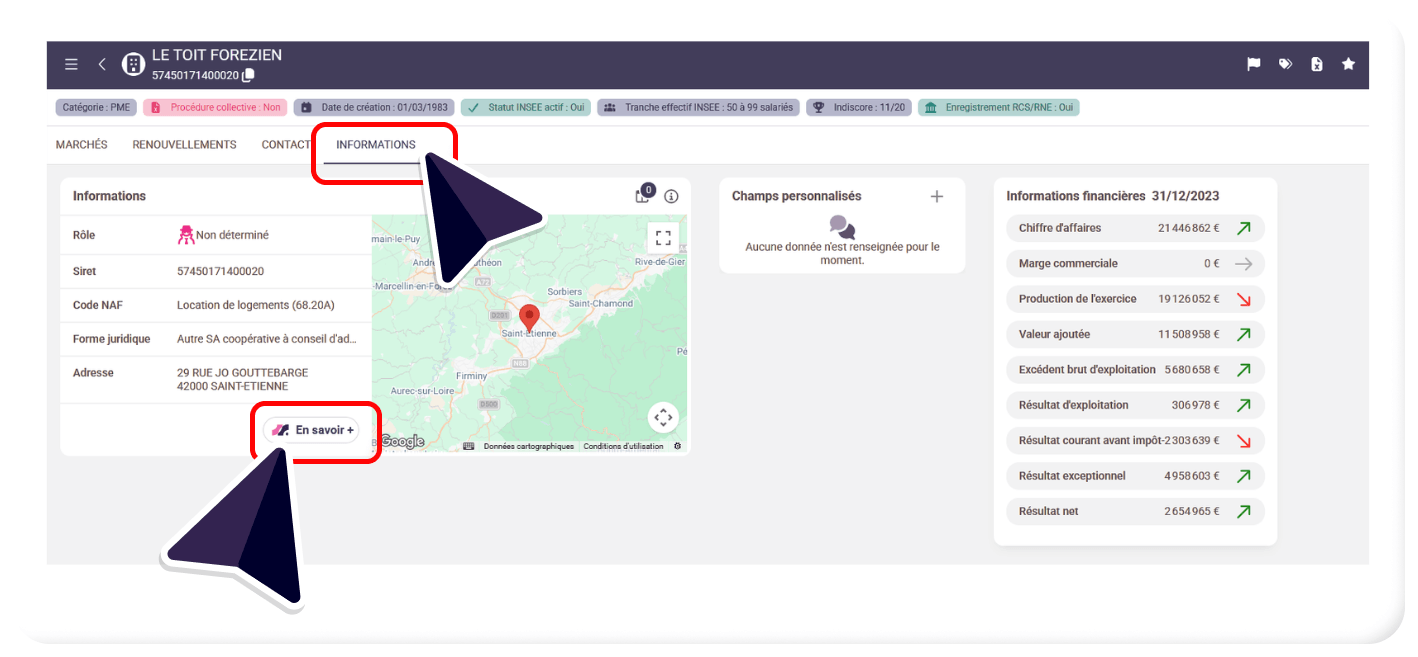The width and height of the screenshot is (1418, 657).
Task: Add a custom field with the plus icon
Action: coord(937,196)
